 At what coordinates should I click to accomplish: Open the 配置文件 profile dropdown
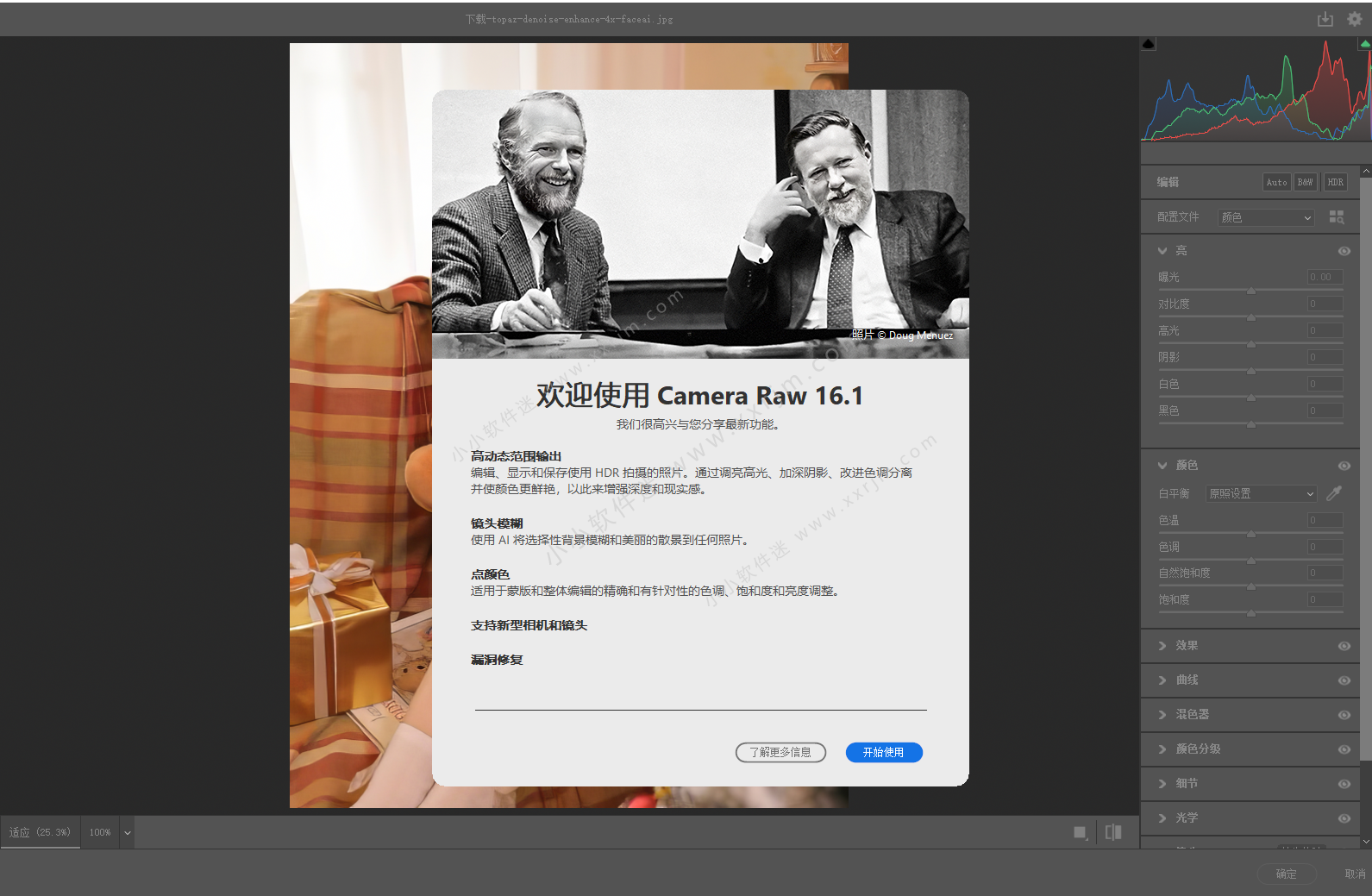(1266, 217)
